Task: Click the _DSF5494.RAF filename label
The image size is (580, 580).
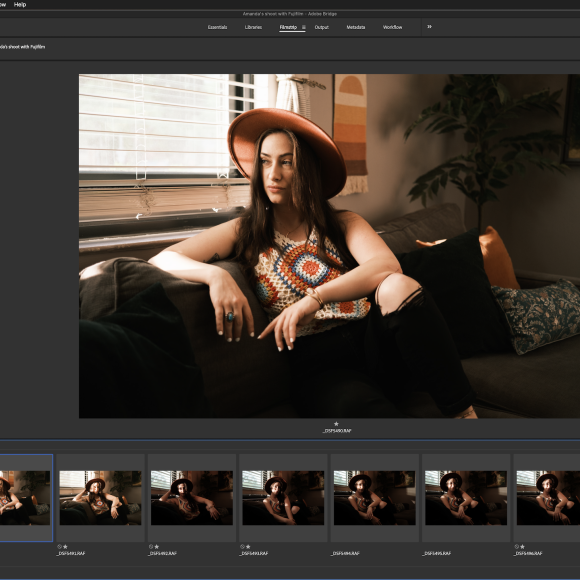Action: (345, 553)
